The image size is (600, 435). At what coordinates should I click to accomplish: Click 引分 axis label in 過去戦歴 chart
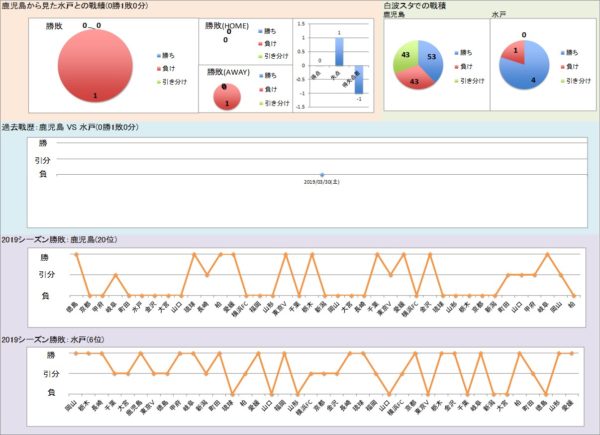pyautogui.click(x=42, y=160)
